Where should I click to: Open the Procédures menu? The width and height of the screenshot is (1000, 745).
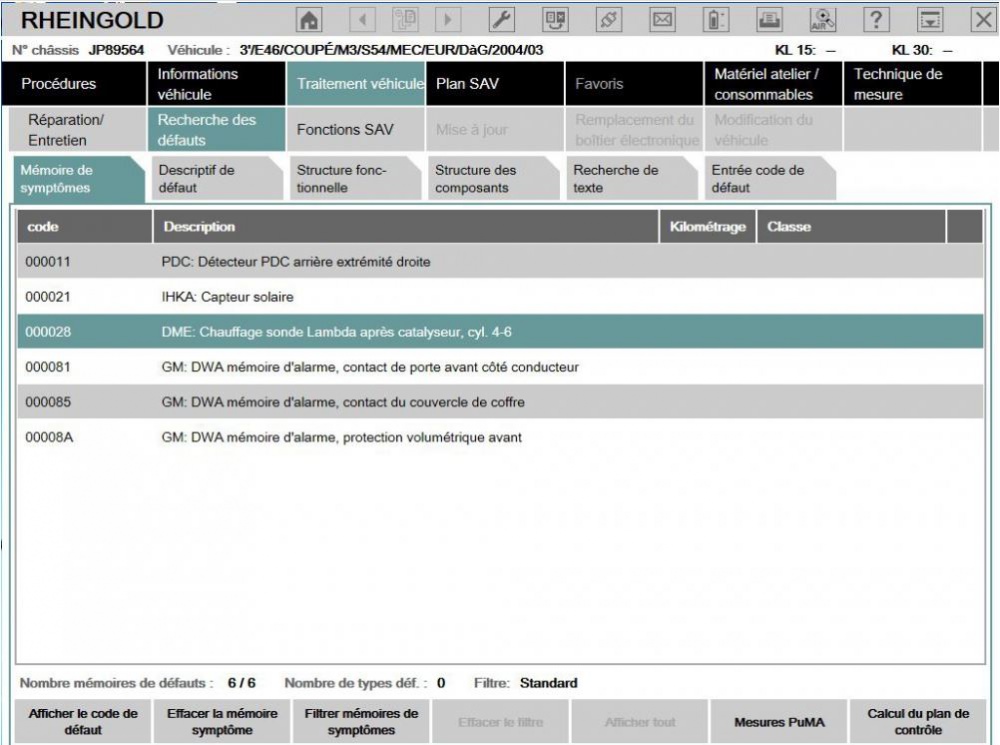pos(74,84)
